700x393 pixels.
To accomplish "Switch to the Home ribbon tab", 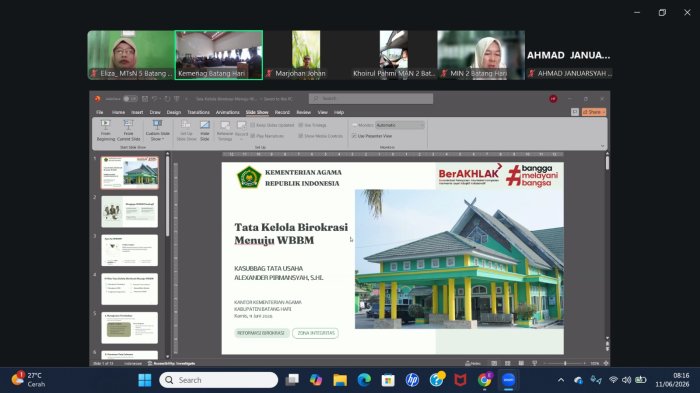I will point(118,112).
